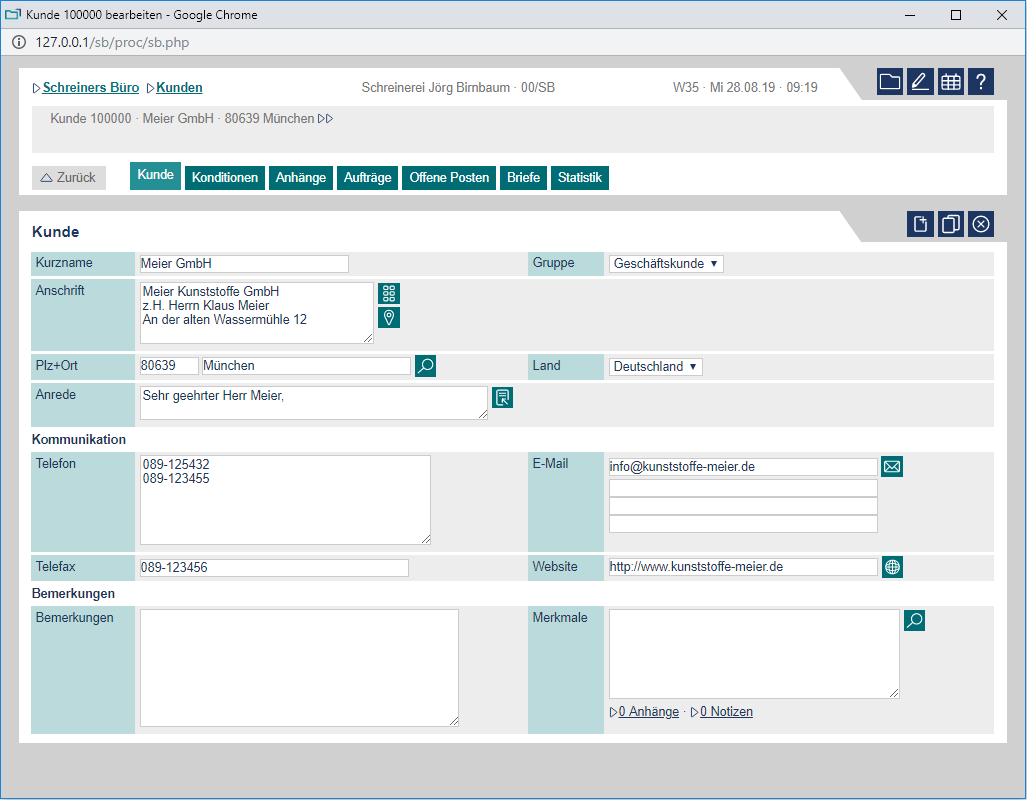Expand the Gruppe dropdown showing Geschäftskunde
The height and width of the screenshot is (800, 1027).
click(x=666, y=264)
